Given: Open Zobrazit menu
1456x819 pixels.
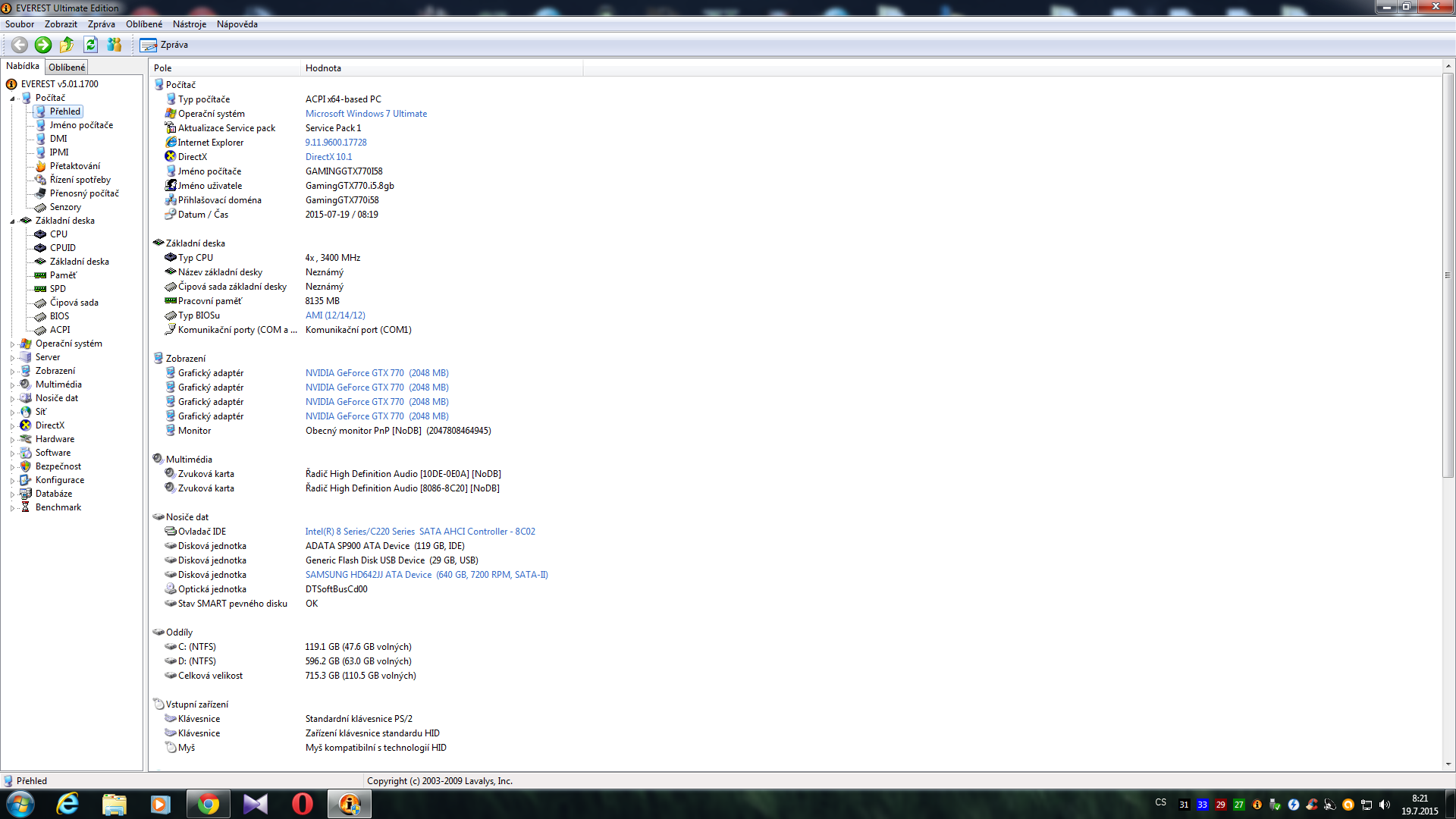Looking at the screenshot, I should pyautogui.click(x=61, y=24).
